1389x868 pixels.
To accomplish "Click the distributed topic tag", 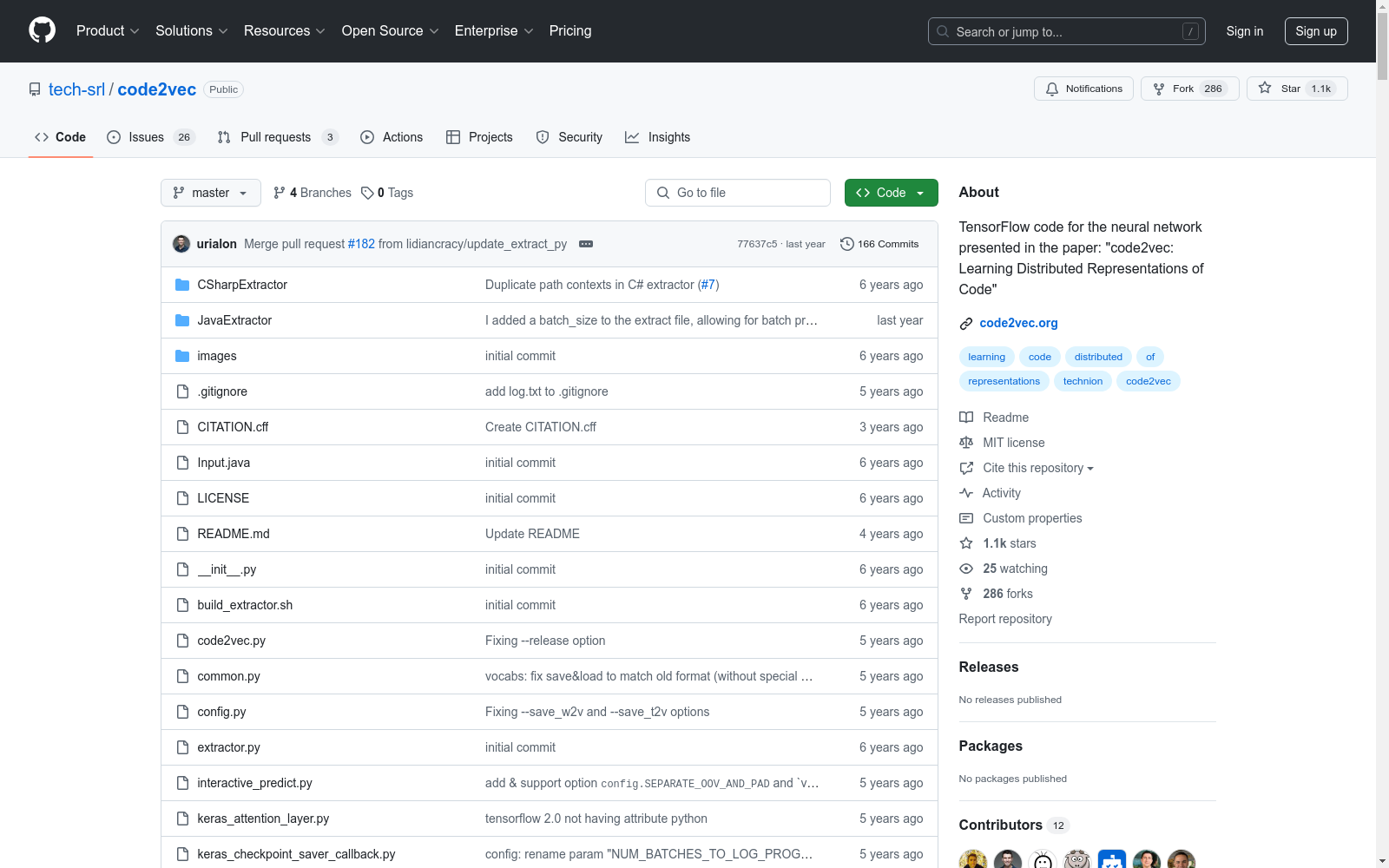I will (1098, 357).
